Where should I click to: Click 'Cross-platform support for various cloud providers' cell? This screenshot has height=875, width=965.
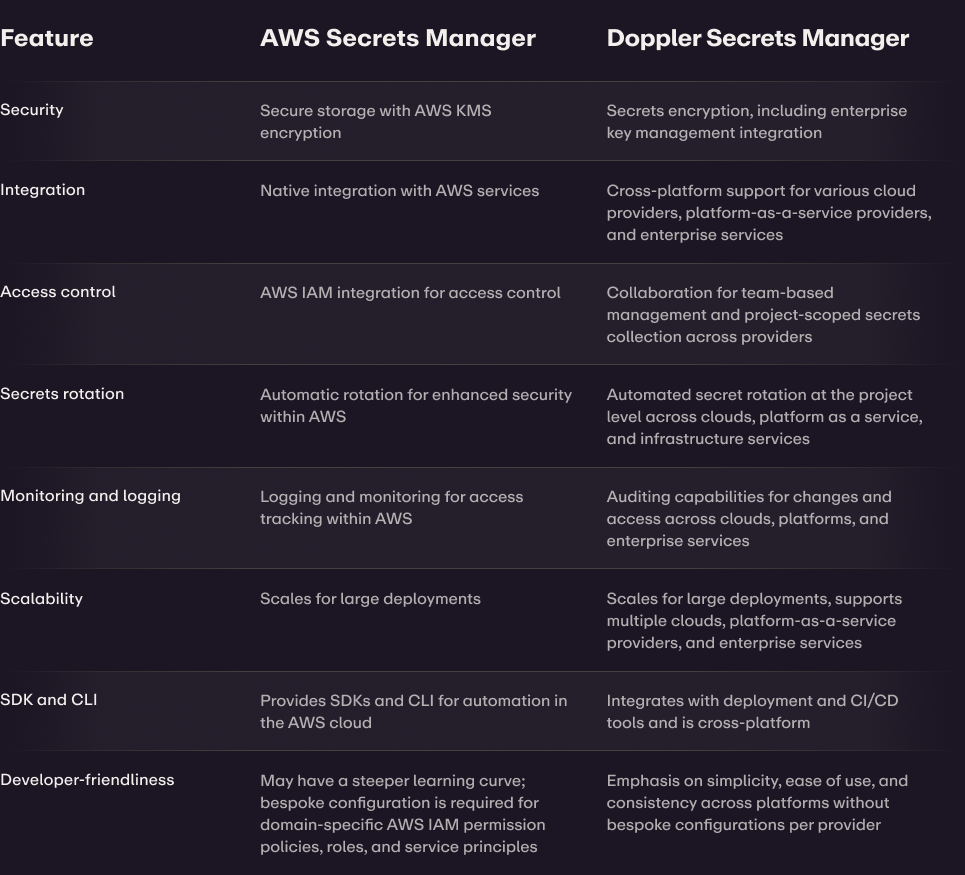click(769, 213)
